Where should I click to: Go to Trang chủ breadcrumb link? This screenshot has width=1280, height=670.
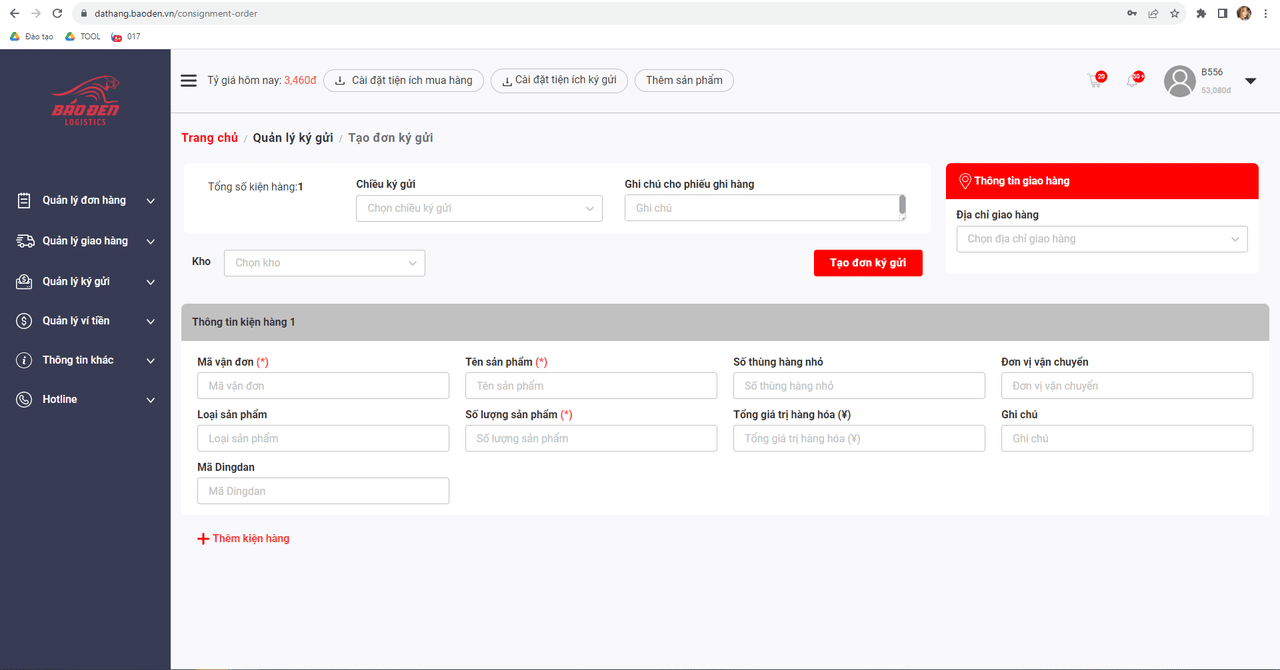click(209, 138)
